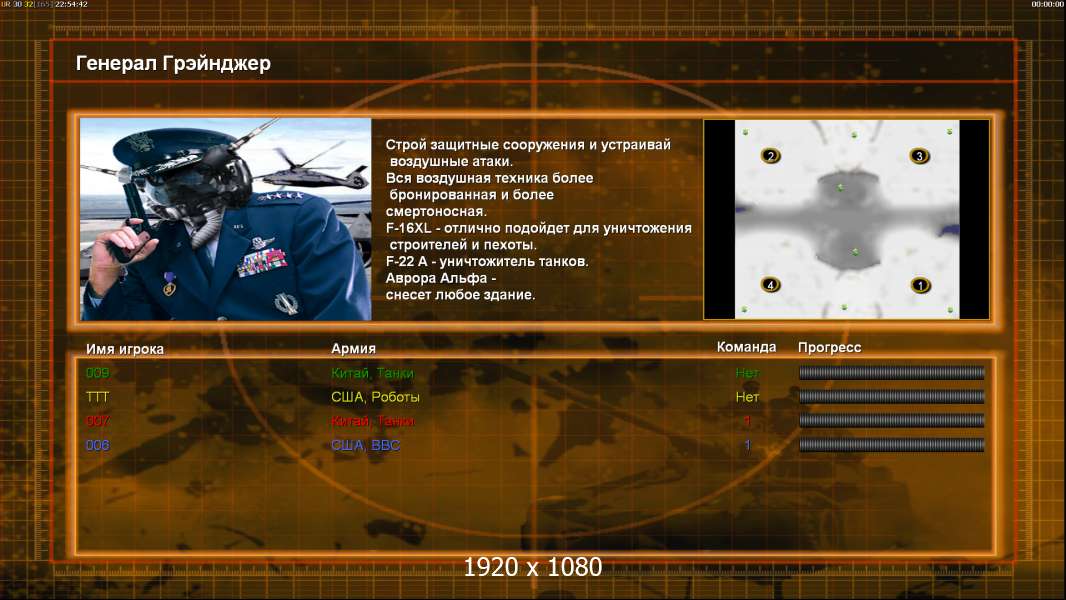Viewport: 1066px width, 600px height.
Task: Click the green 'Китай, Танки' army entry
Action: click(x=372, y=373)
